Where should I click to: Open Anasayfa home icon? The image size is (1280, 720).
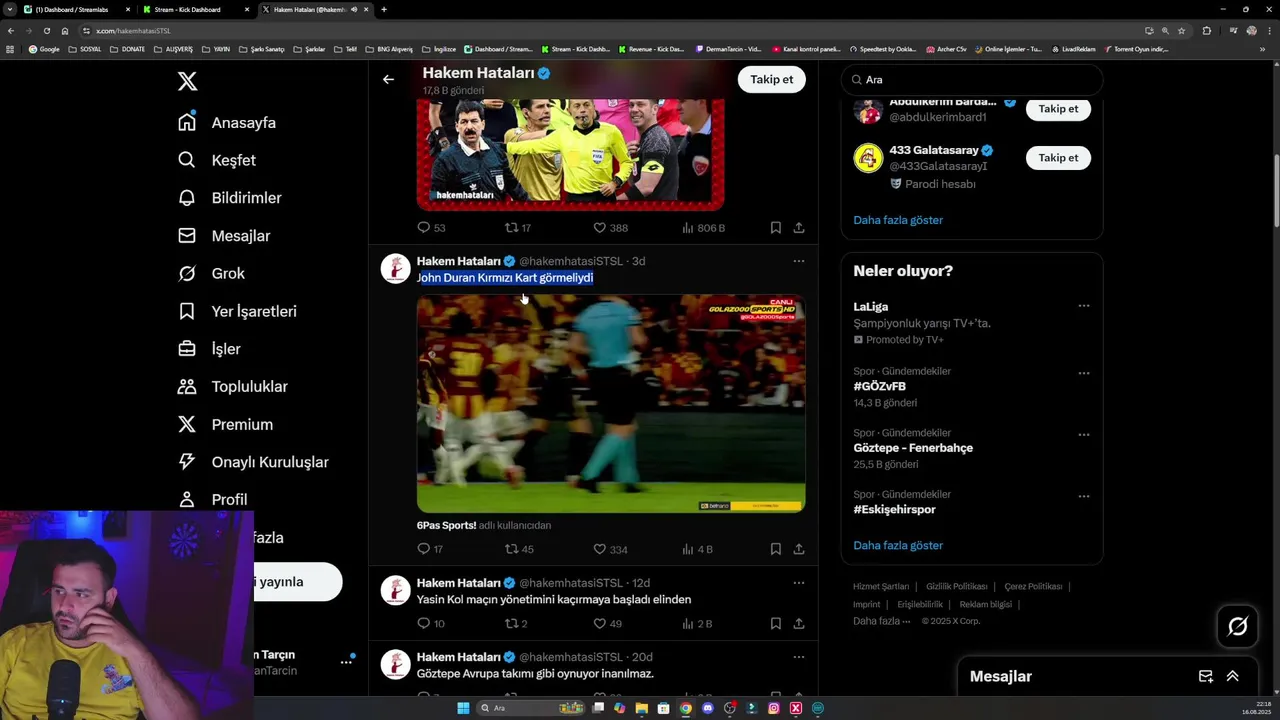point(187,122)
